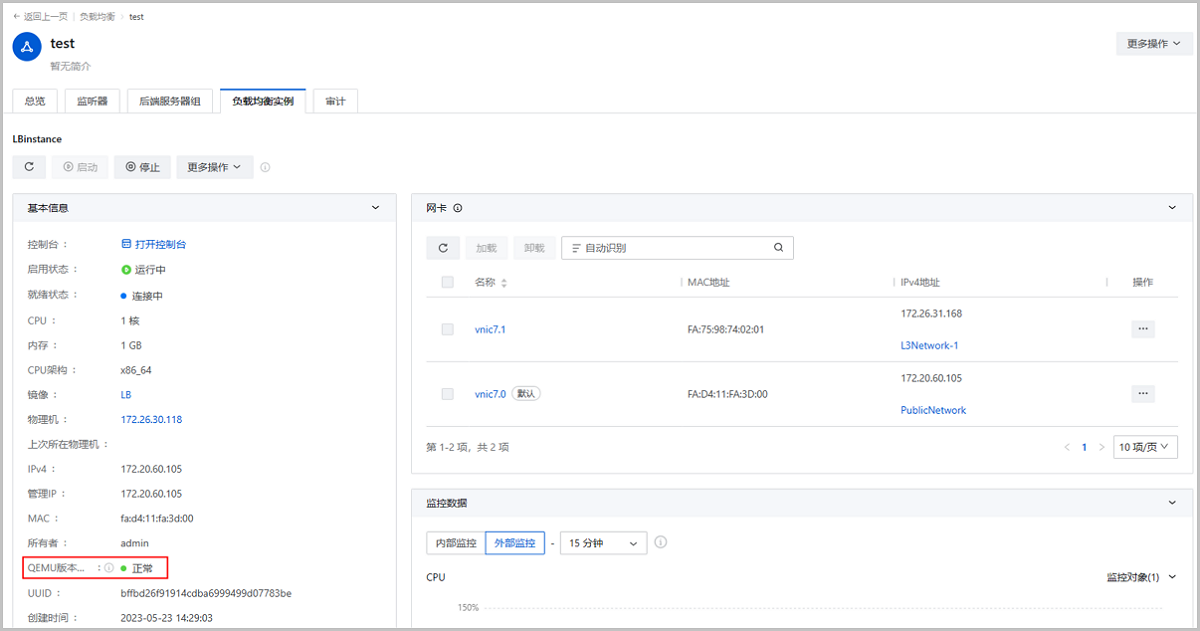Switch to the 后端服务器组 tab

(x=169, y=101)
